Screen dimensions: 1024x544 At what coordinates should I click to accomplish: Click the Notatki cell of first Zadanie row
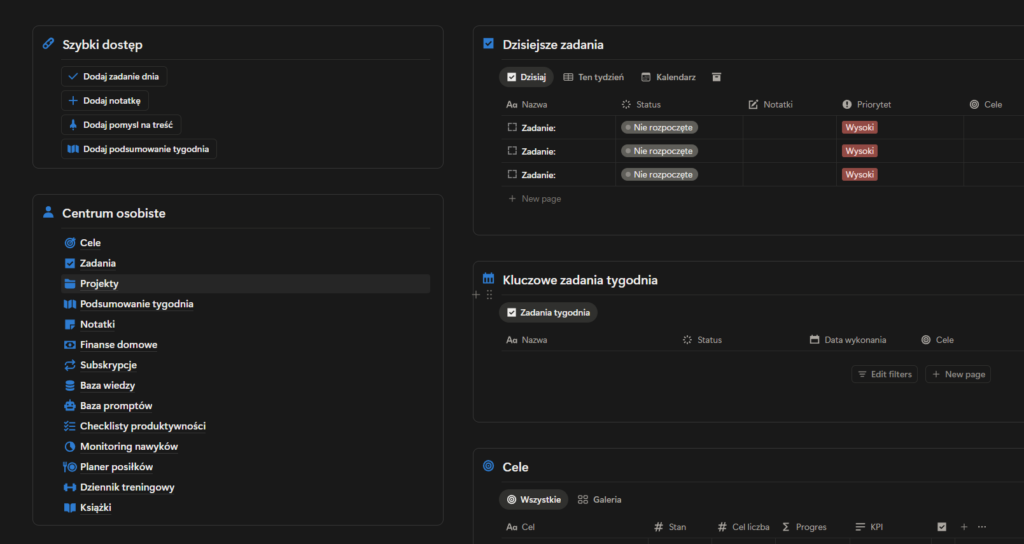point(790,127)
